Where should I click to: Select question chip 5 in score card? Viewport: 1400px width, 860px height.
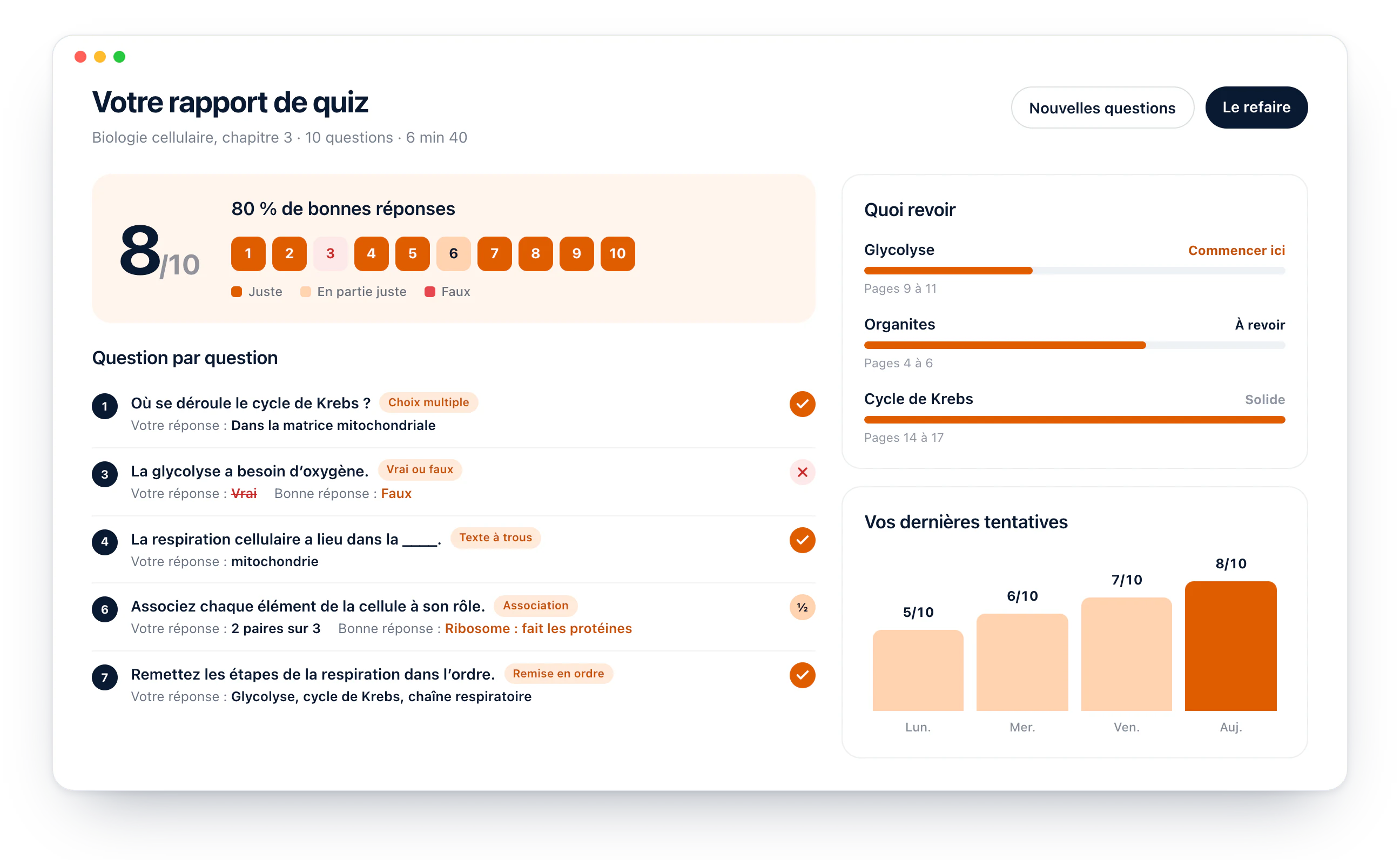412,254
